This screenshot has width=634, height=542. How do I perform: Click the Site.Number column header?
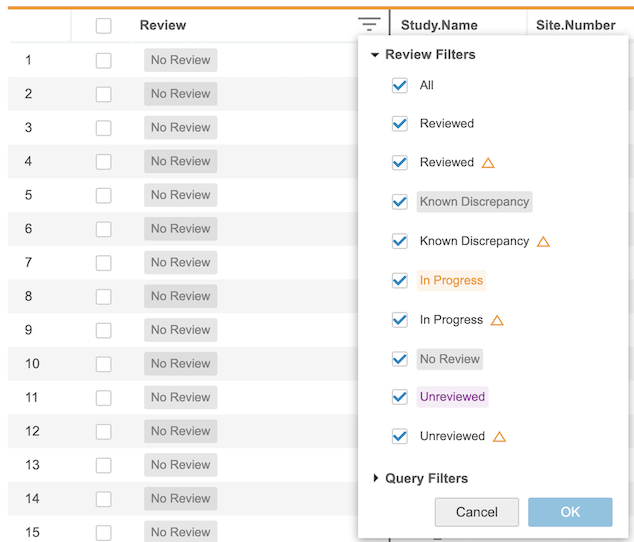(575, 25)
